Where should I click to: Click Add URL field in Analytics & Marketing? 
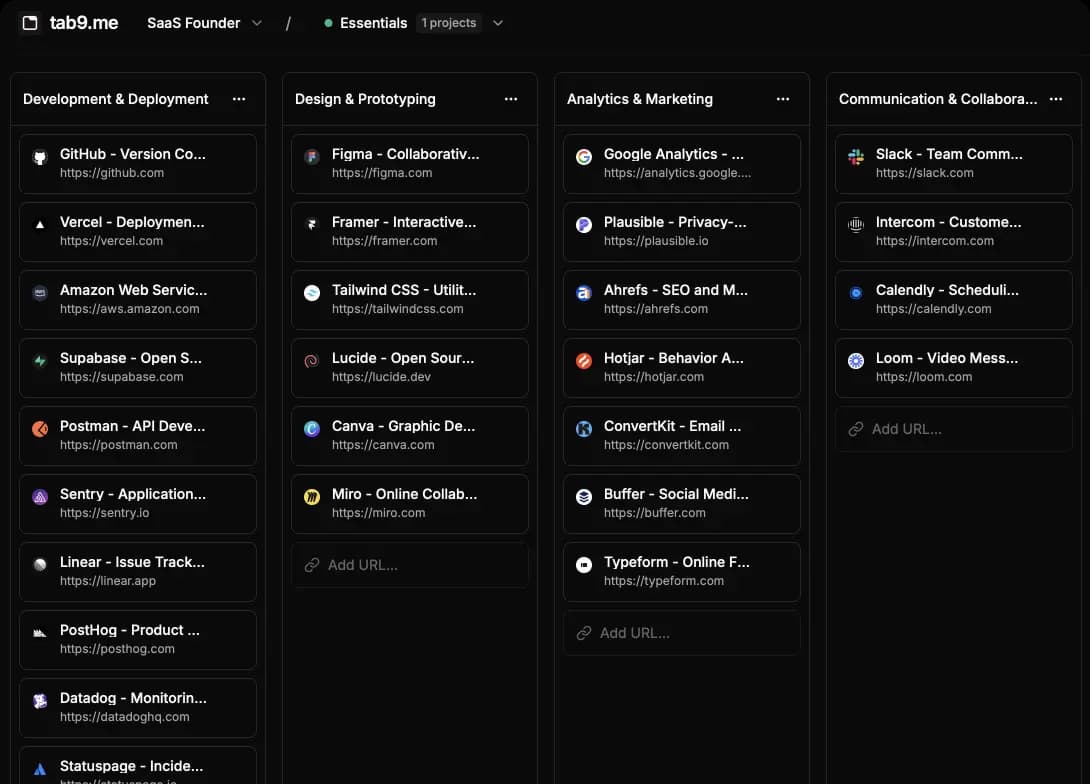click(681, 633)
